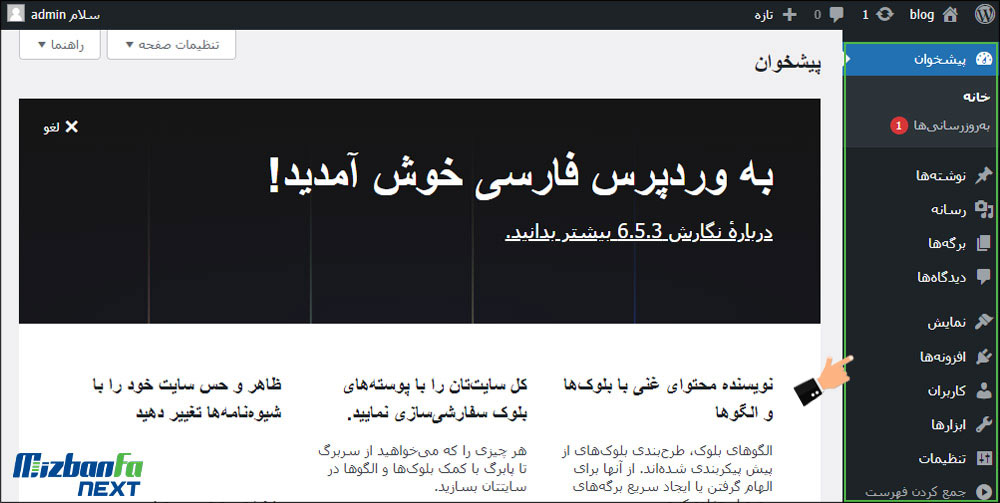Click the pages icon next to برگه‌ها
The image size is (1000, 503).
coord(984,244)
